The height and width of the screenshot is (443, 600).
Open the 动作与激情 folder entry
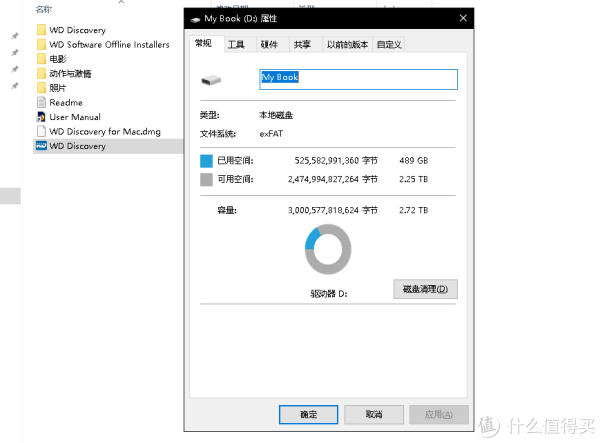point(70,73)
